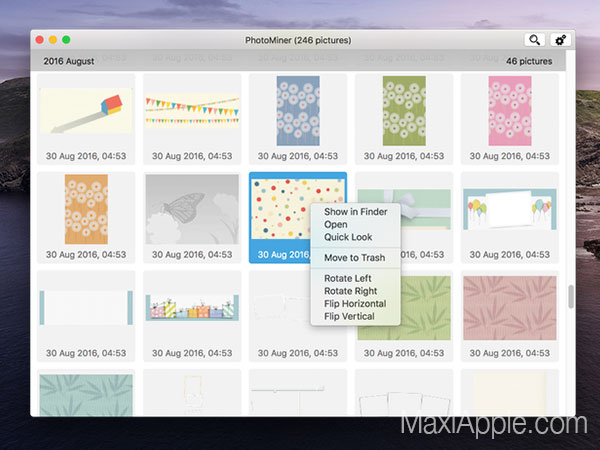Viewport: 600px width, 450px height.
Task: Select the orange flower pattern thumbnail
Action: pyautogui.click(x=86, y=209)
